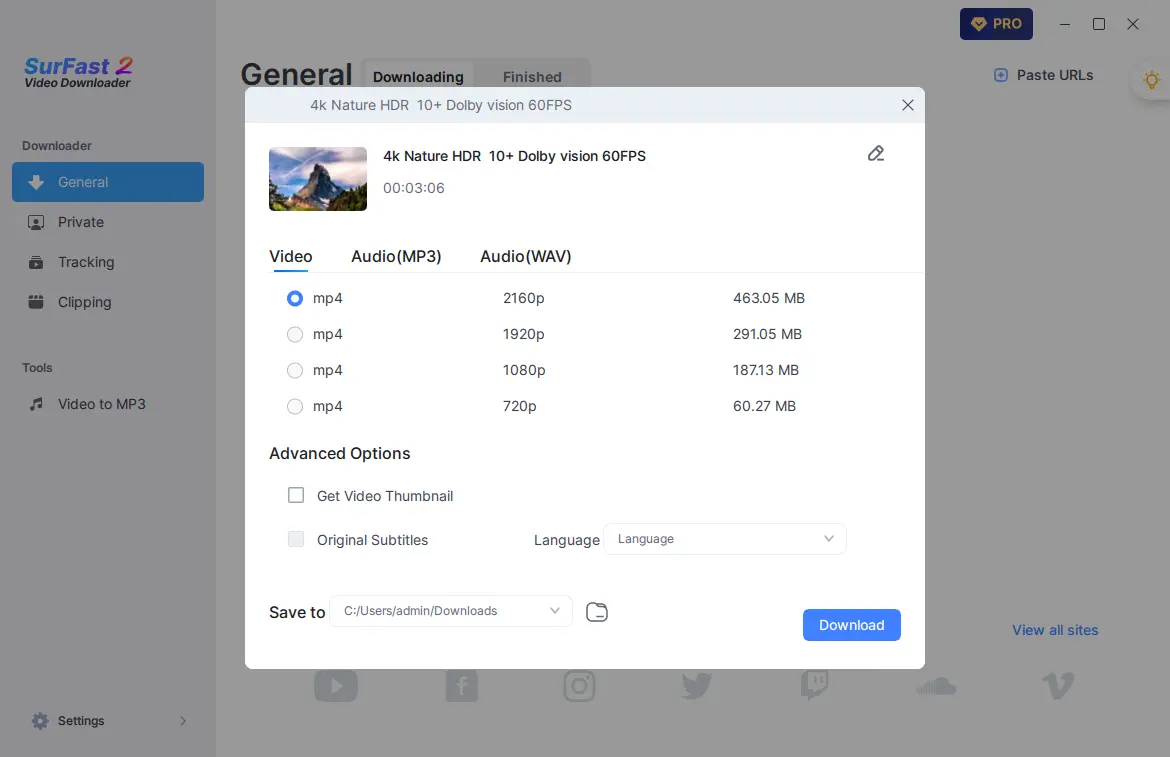The height and width of the screenshot is (757, 1170).
Task: Open Settings label in sidebar
Action: pos(81,720)
